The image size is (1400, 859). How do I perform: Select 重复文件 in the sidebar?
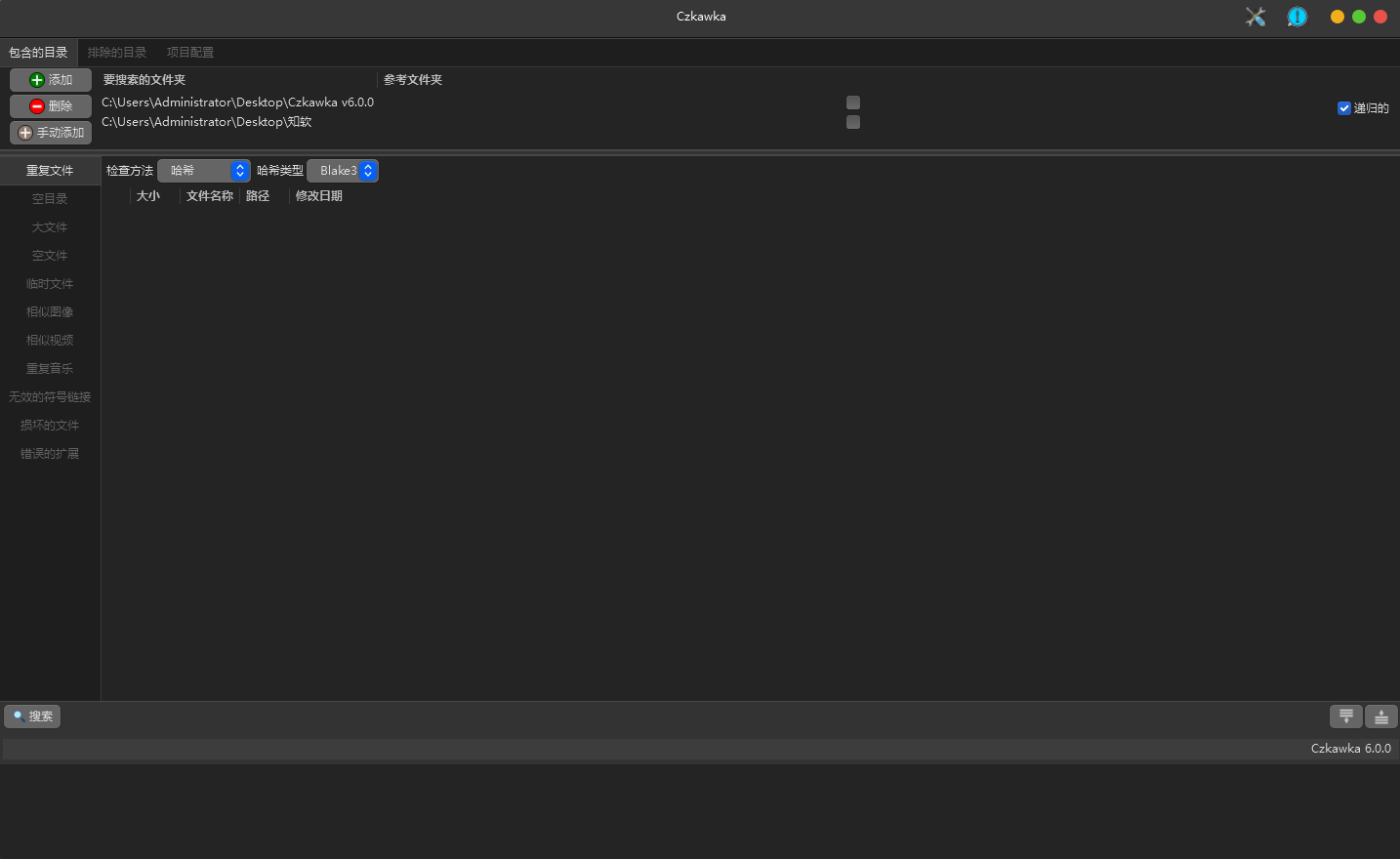click(x=50, y=171)
